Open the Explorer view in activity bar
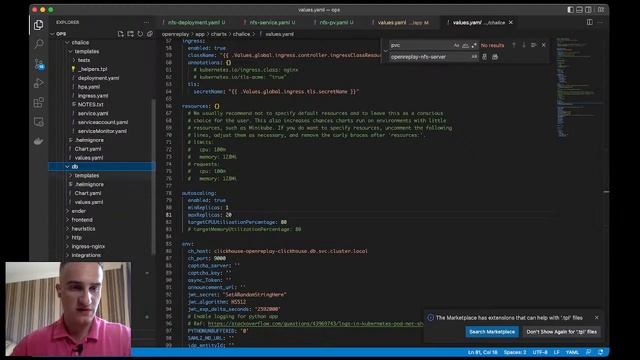Image resolution: width=640 pixels, height=360 pixels. click(39, 25)
